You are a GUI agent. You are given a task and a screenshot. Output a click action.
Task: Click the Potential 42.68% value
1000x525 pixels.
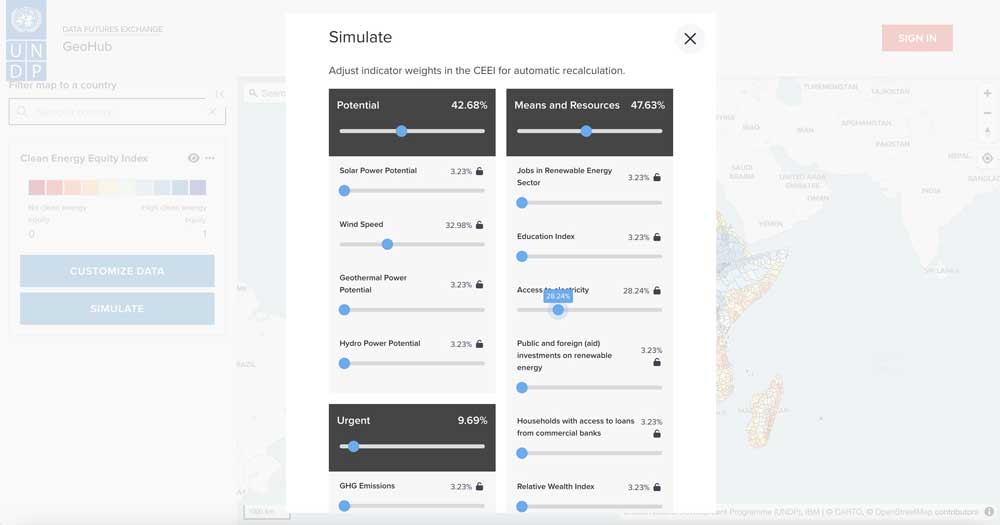(469, 105)
